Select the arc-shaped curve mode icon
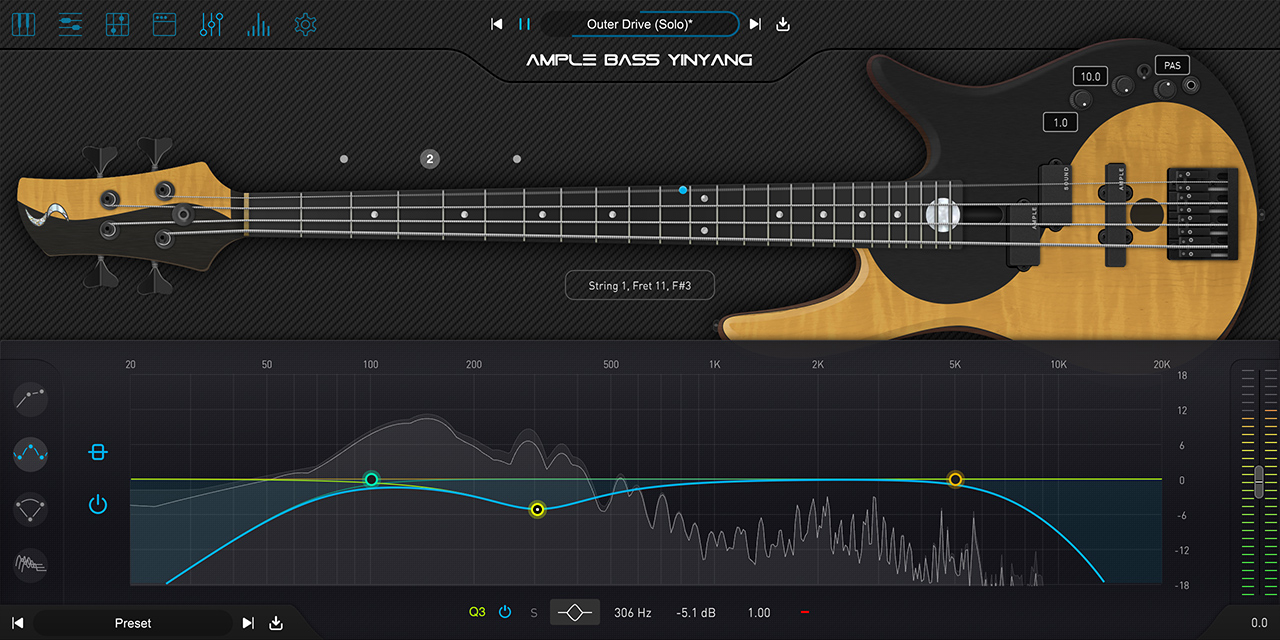 [x=31, y=509]
